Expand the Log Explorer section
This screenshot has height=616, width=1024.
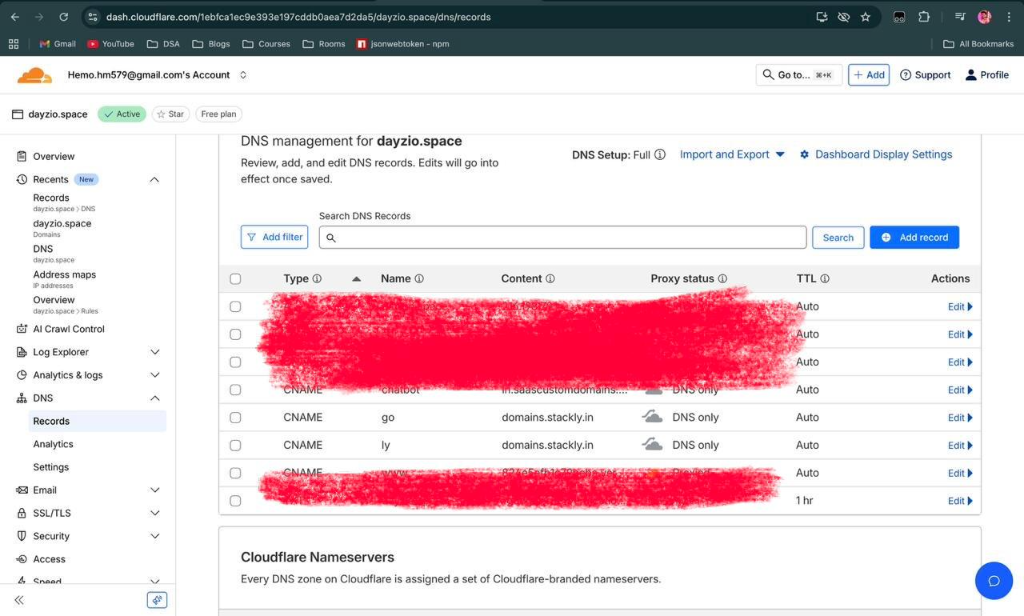[x=154, y=352]
